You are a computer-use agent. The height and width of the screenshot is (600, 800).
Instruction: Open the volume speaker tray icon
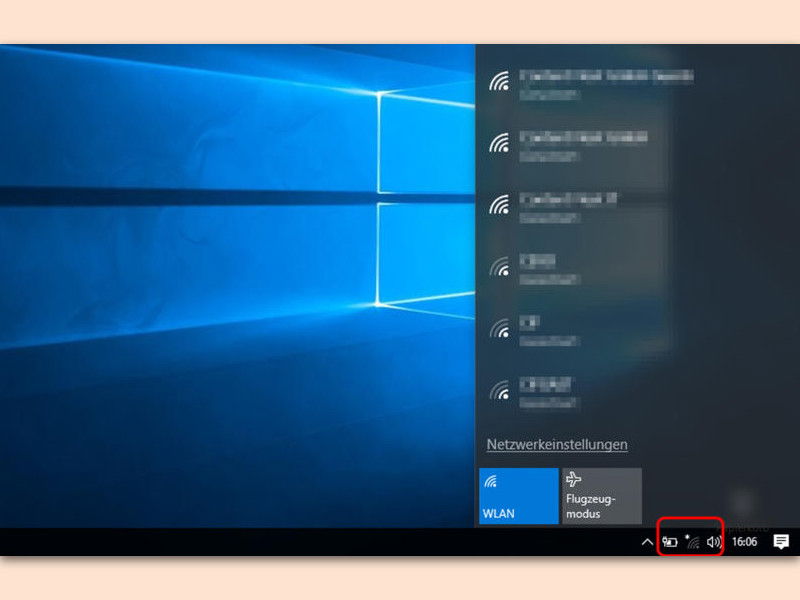coord(714,542)
